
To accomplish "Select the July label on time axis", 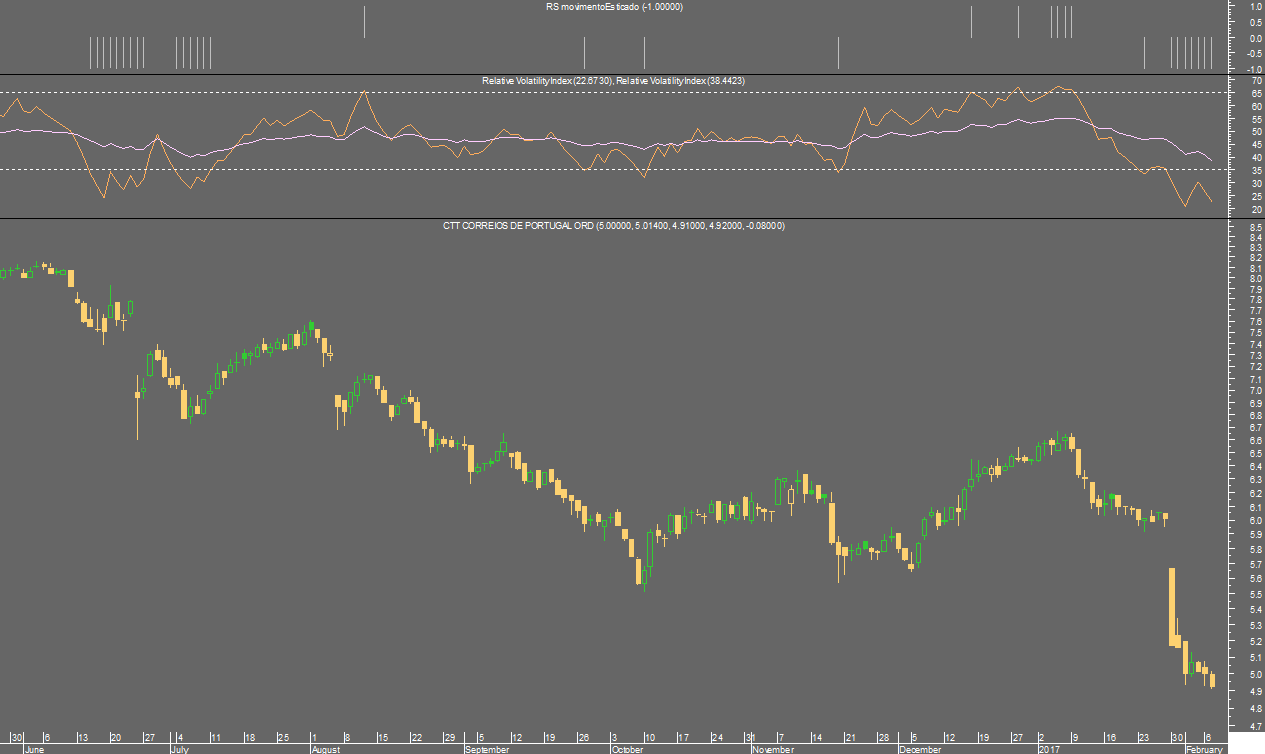I will point(180,748).
